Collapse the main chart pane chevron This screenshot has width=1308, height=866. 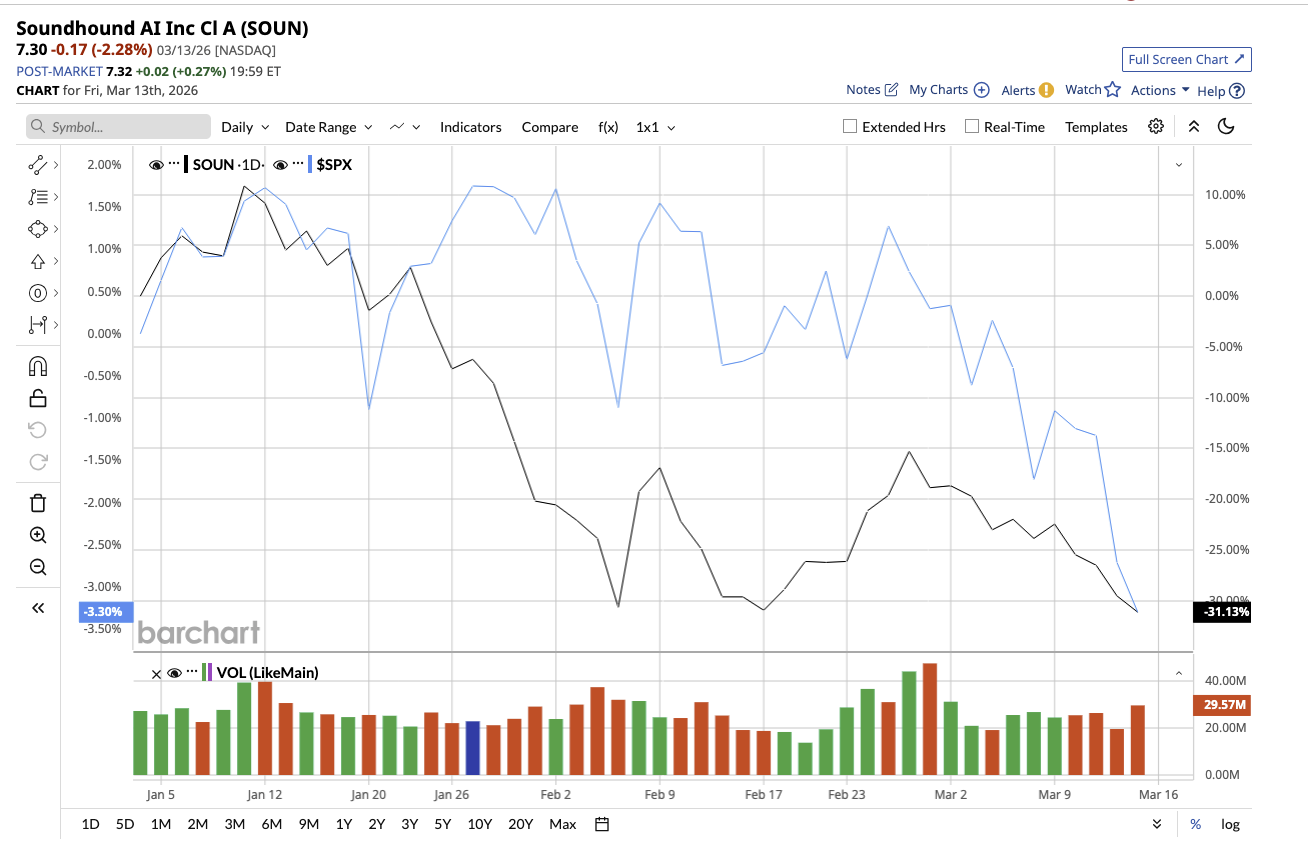pyautogui.click(x=1179, y=164)
